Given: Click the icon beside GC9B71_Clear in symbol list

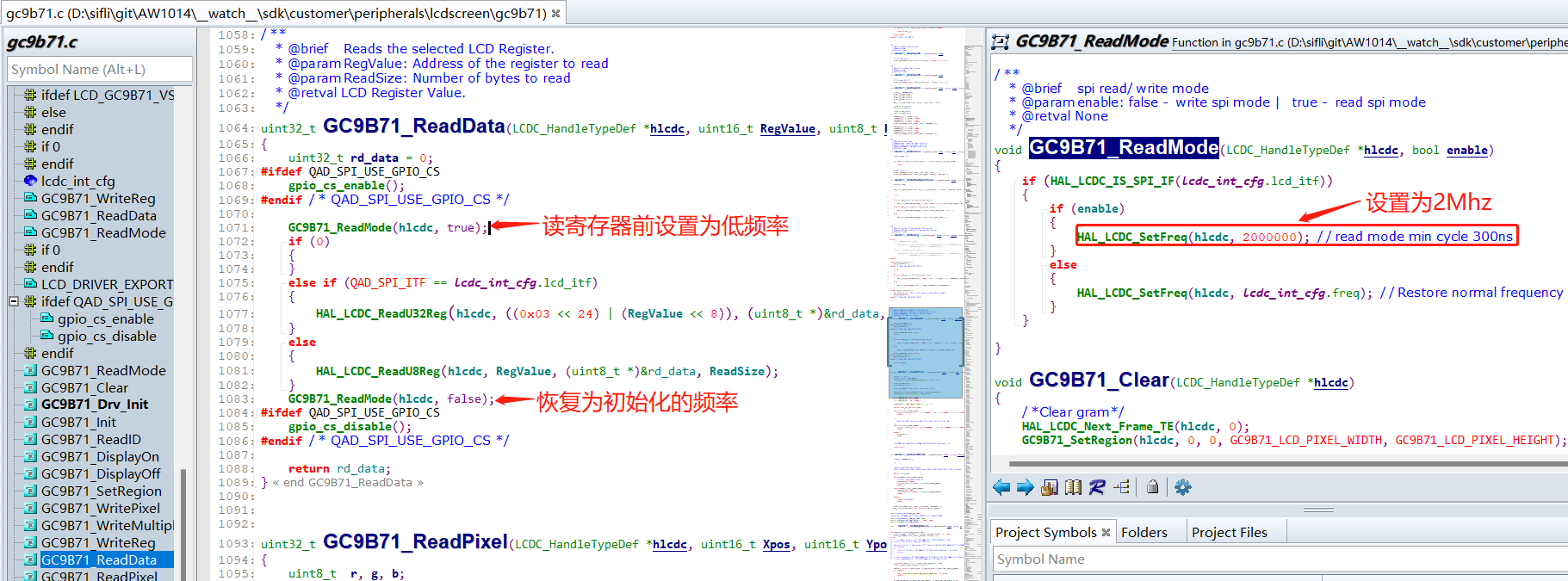Looking at the screenshot, I should click(30, 387).
